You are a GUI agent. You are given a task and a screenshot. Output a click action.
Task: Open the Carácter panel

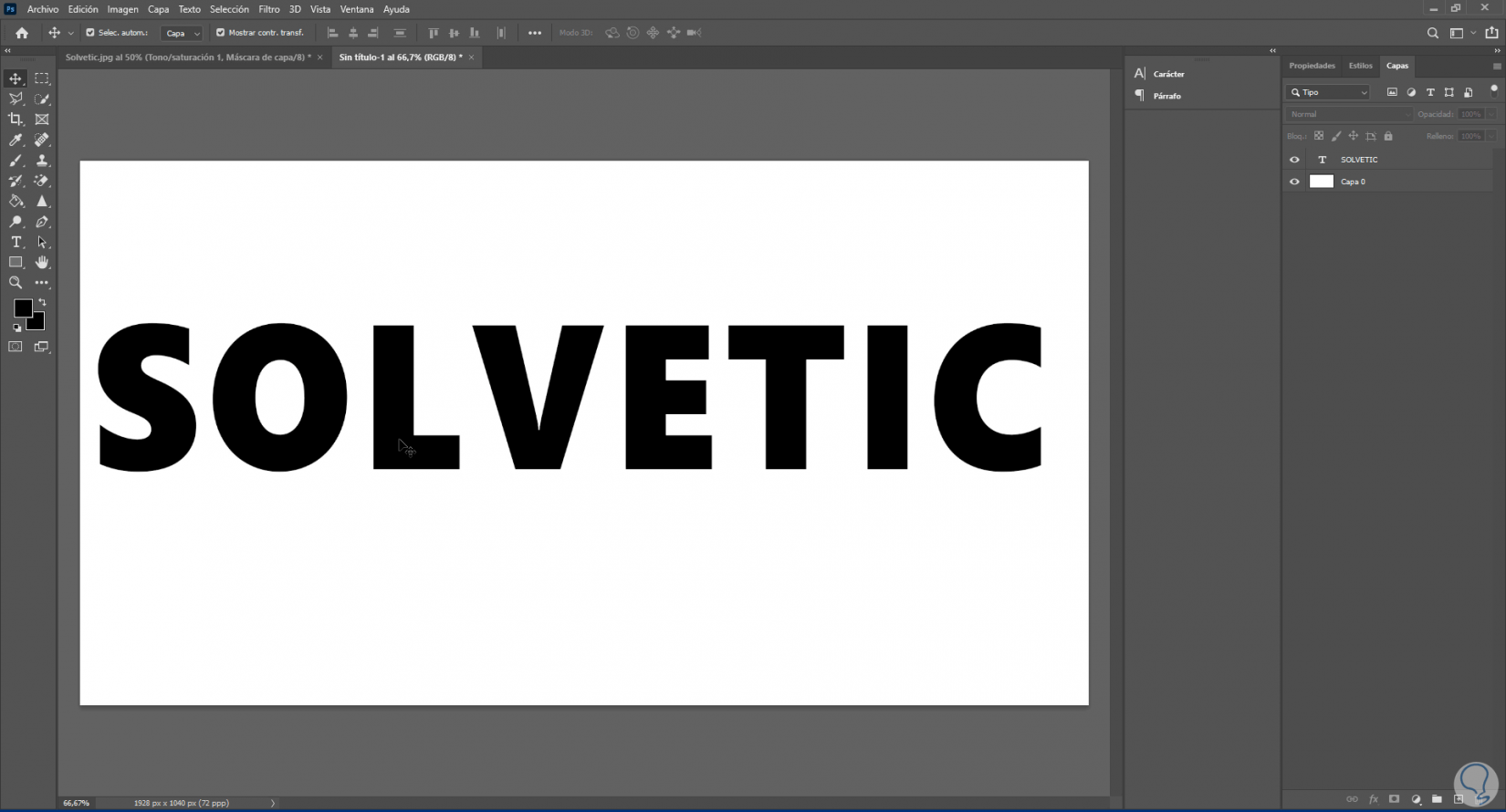1169,74
